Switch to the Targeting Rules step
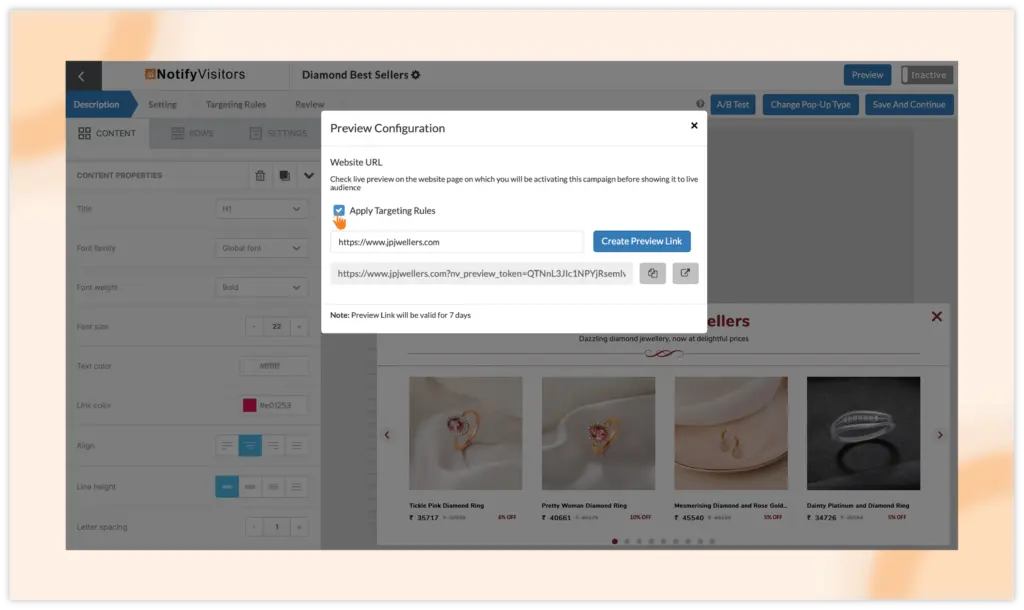Screen dimensions: 1024x610 coord(235,104)
